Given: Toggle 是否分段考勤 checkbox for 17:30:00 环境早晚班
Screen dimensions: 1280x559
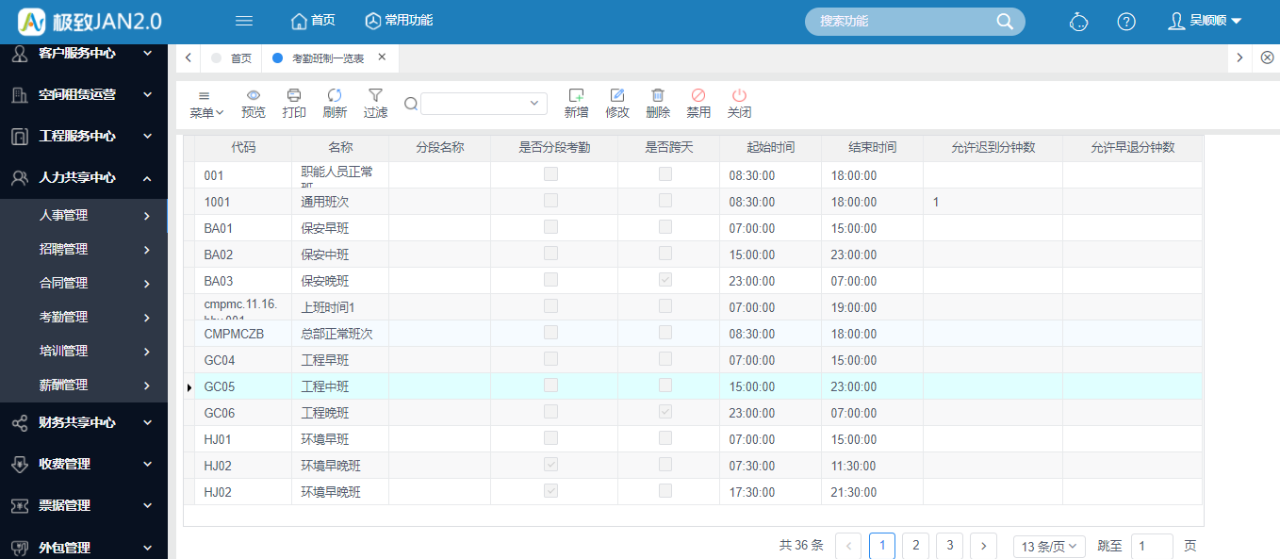Looking at the screenshot, I should (x=551, y=491).
